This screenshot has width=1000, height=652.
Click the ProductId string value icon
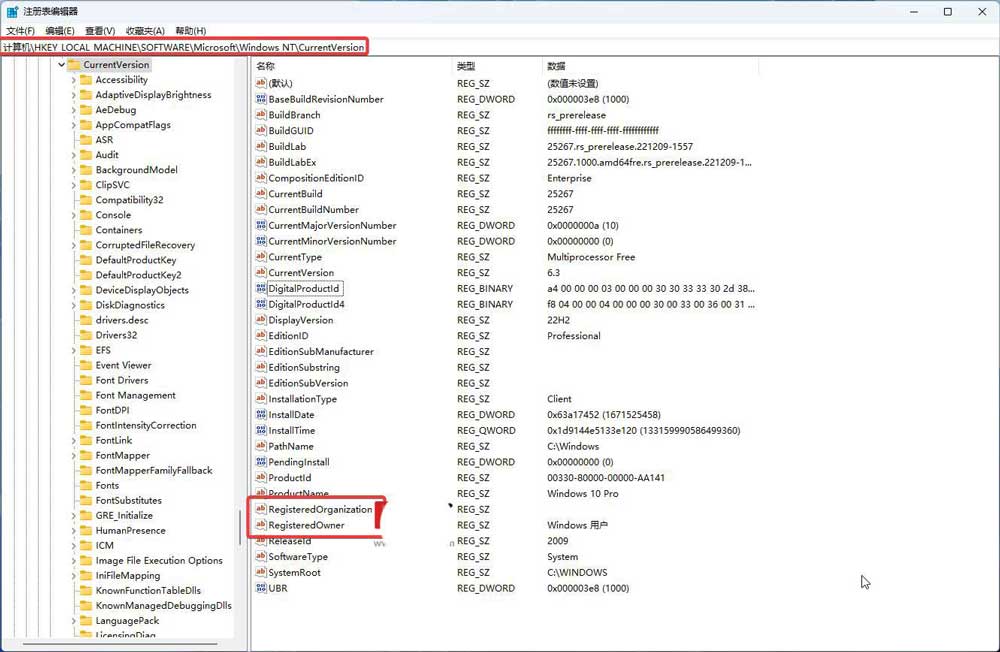[x=261, y=478]
